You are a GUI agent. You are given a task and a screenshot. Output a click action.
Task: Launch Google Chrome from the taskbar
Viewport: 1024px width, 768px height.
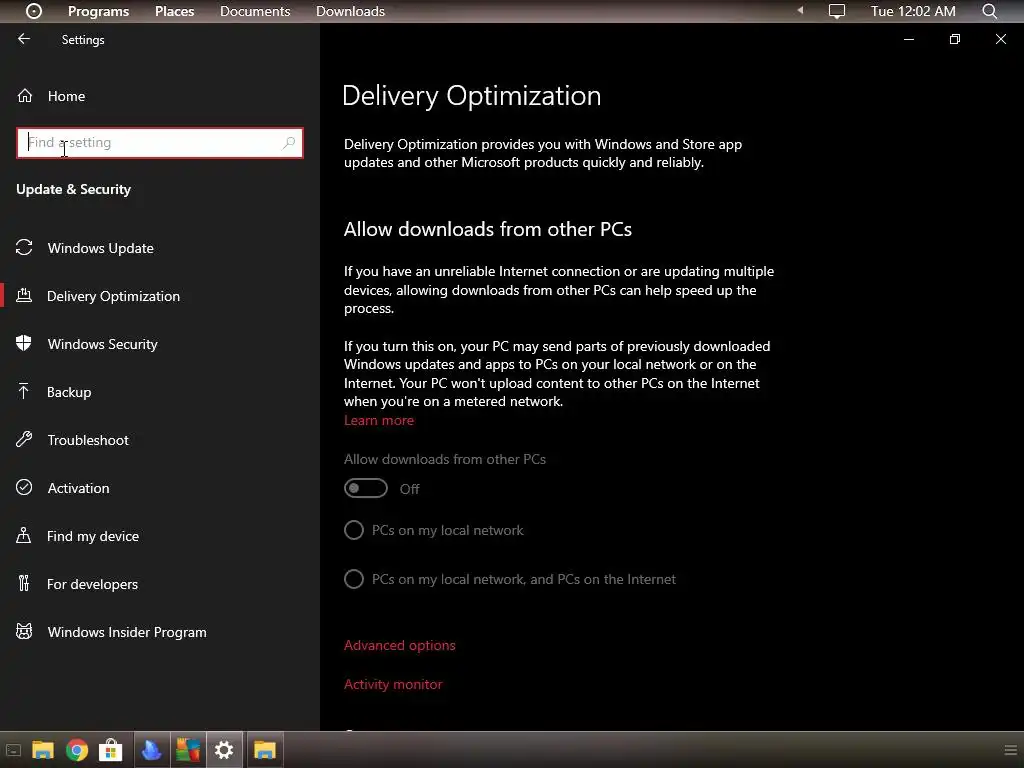77,750
